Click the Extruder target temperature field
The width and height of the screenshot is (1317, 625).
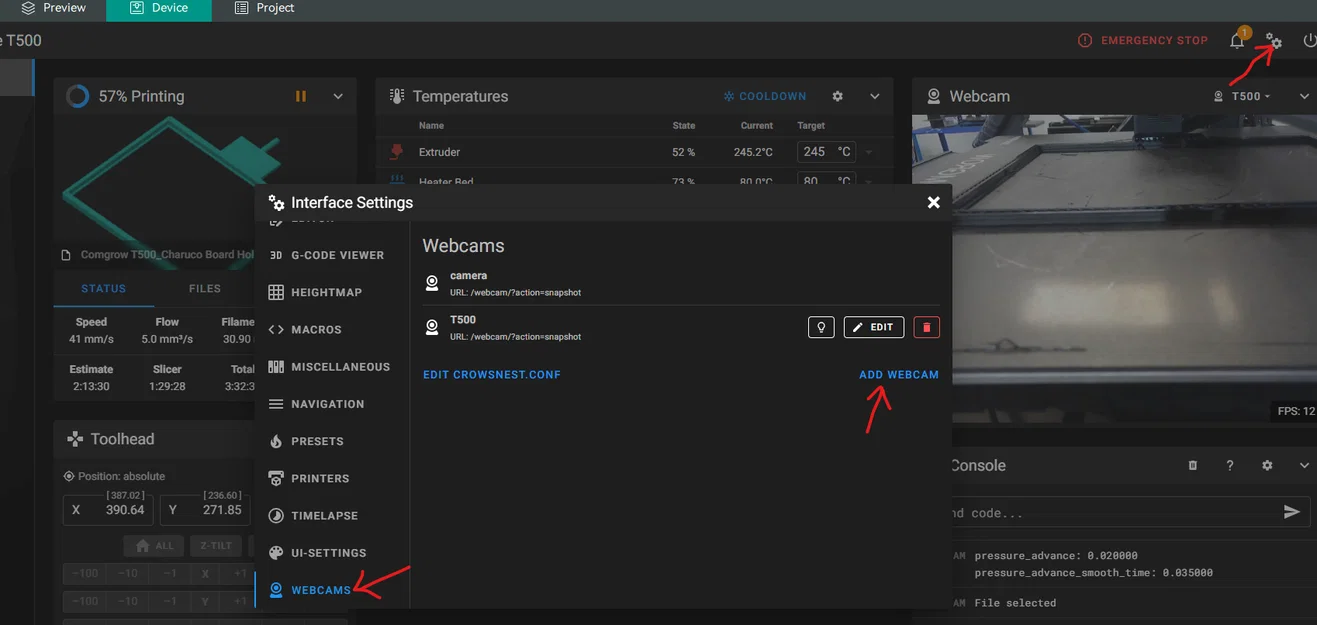(x=826, y=152)
